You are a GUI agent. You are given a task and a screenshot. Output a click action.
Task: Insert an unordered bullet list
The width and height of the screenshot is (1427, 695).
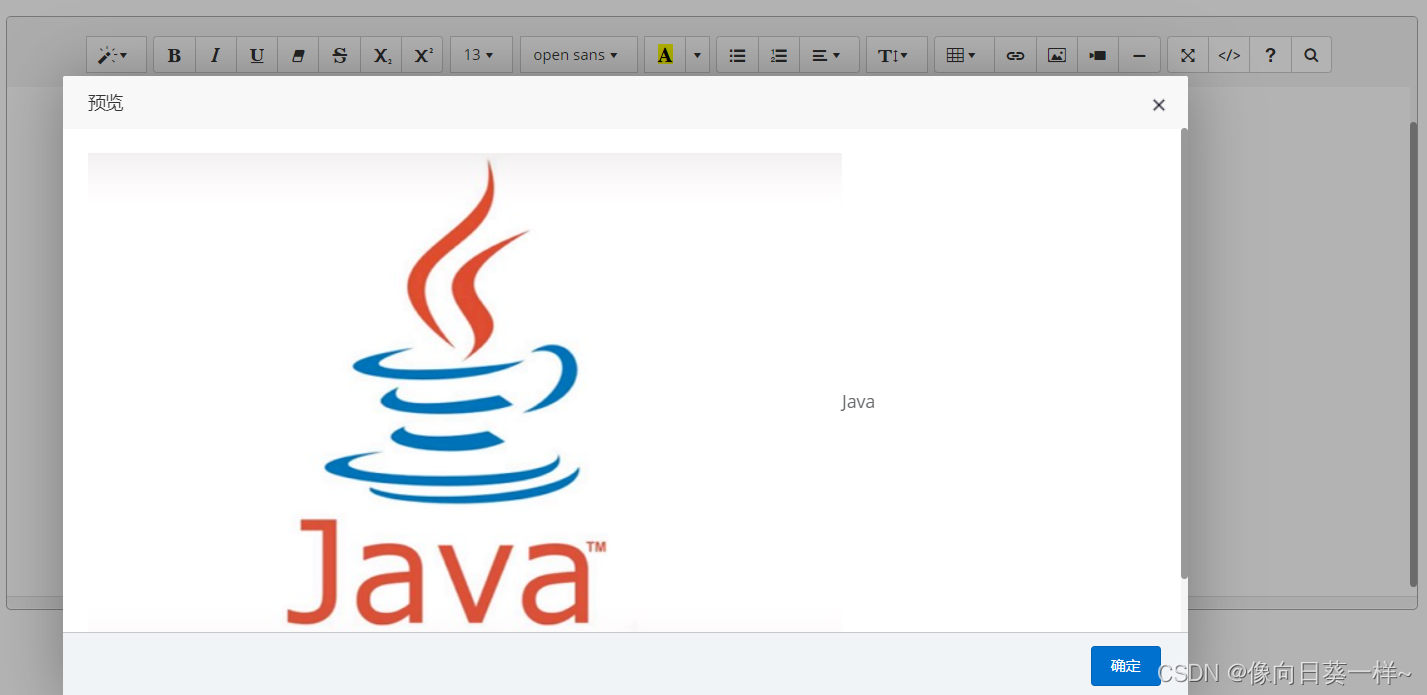coord(738,55)
